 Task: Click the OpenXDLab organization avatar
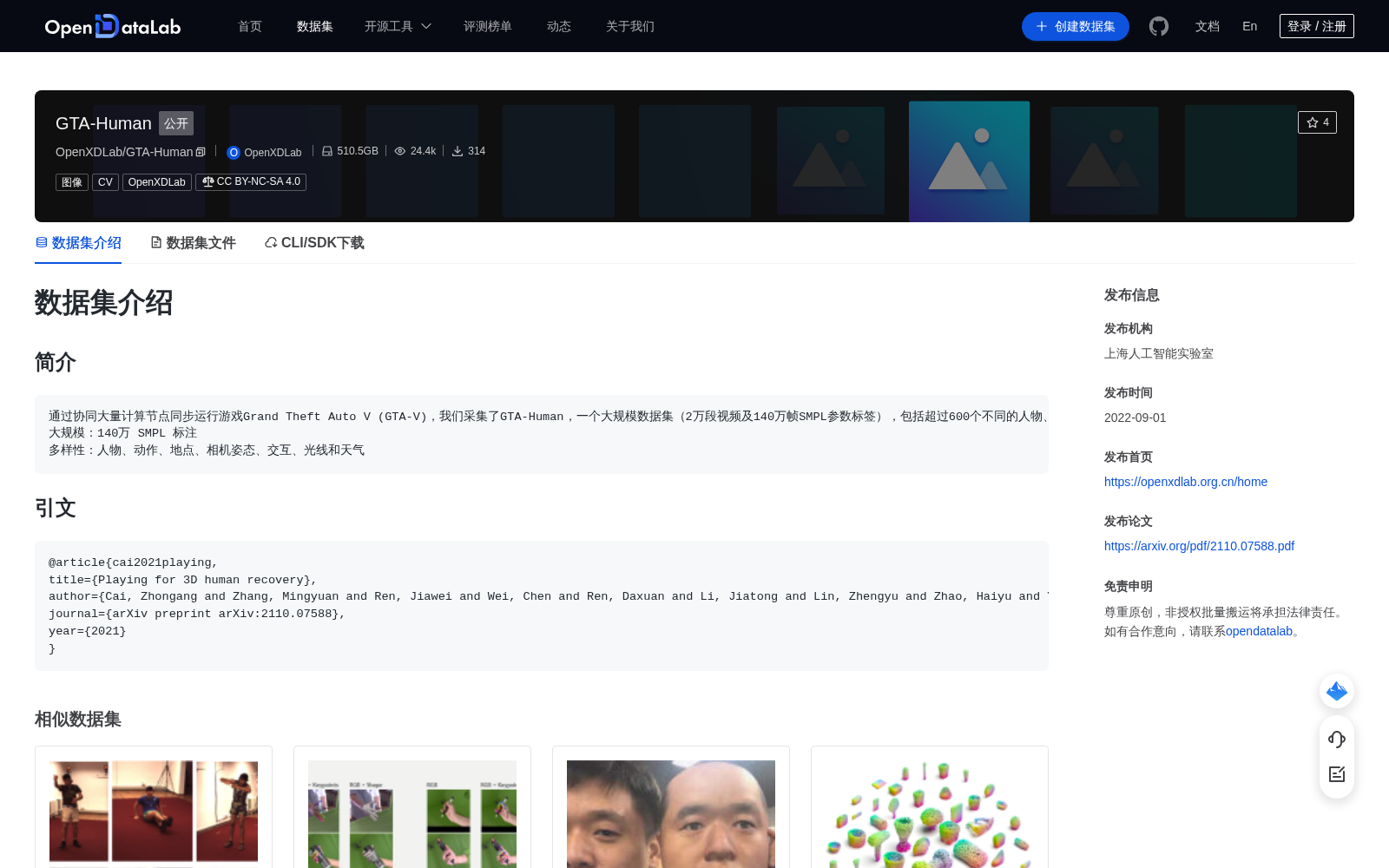pos(233,152)
